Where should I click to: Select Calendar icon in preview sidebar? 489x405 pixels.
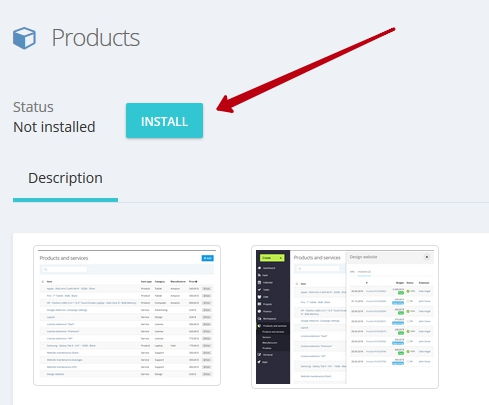pos(260,282)
